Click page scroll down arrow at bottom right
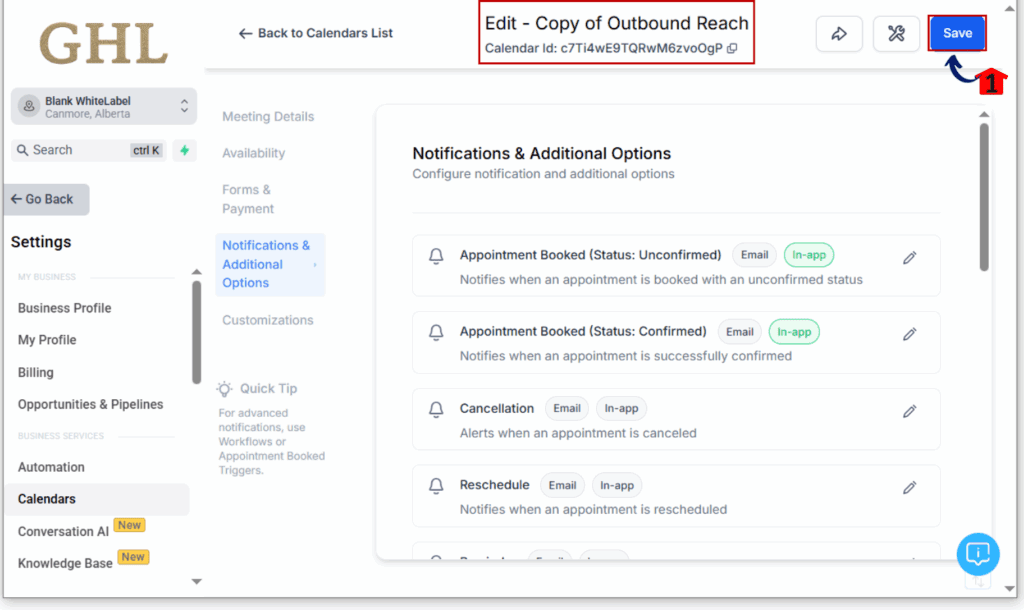Screen dimensions: 1024x610 click(1010, 588)
